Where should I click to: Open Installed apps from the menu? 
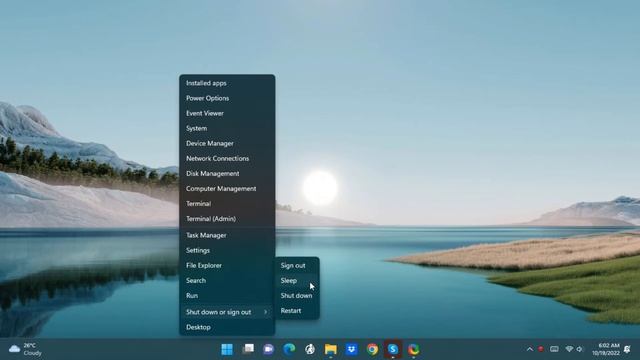[x=227, y=83]
